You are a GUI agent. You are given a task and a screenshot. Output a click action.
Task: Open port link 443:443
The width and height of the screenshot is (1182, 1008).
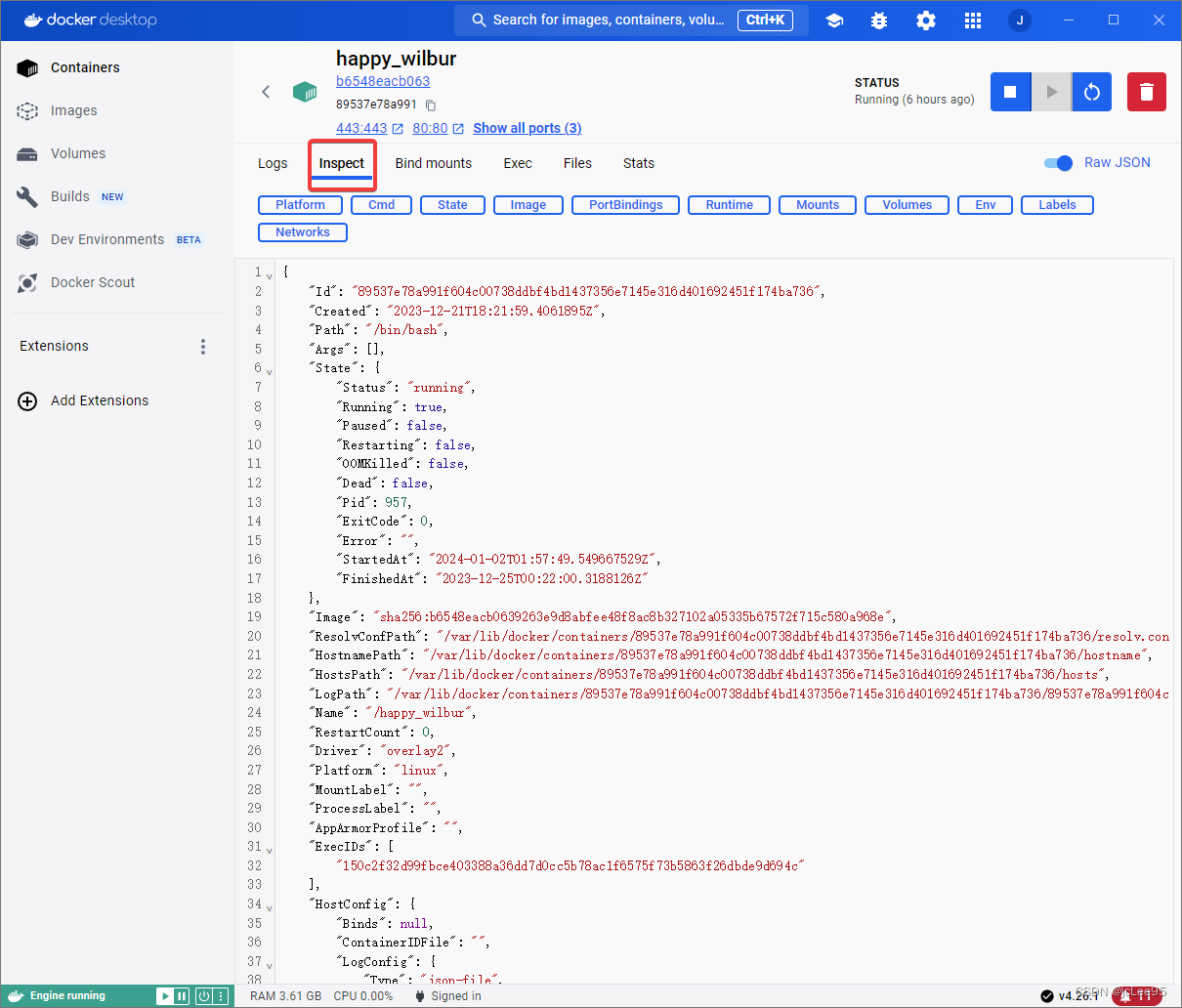(x=361, y=128)
